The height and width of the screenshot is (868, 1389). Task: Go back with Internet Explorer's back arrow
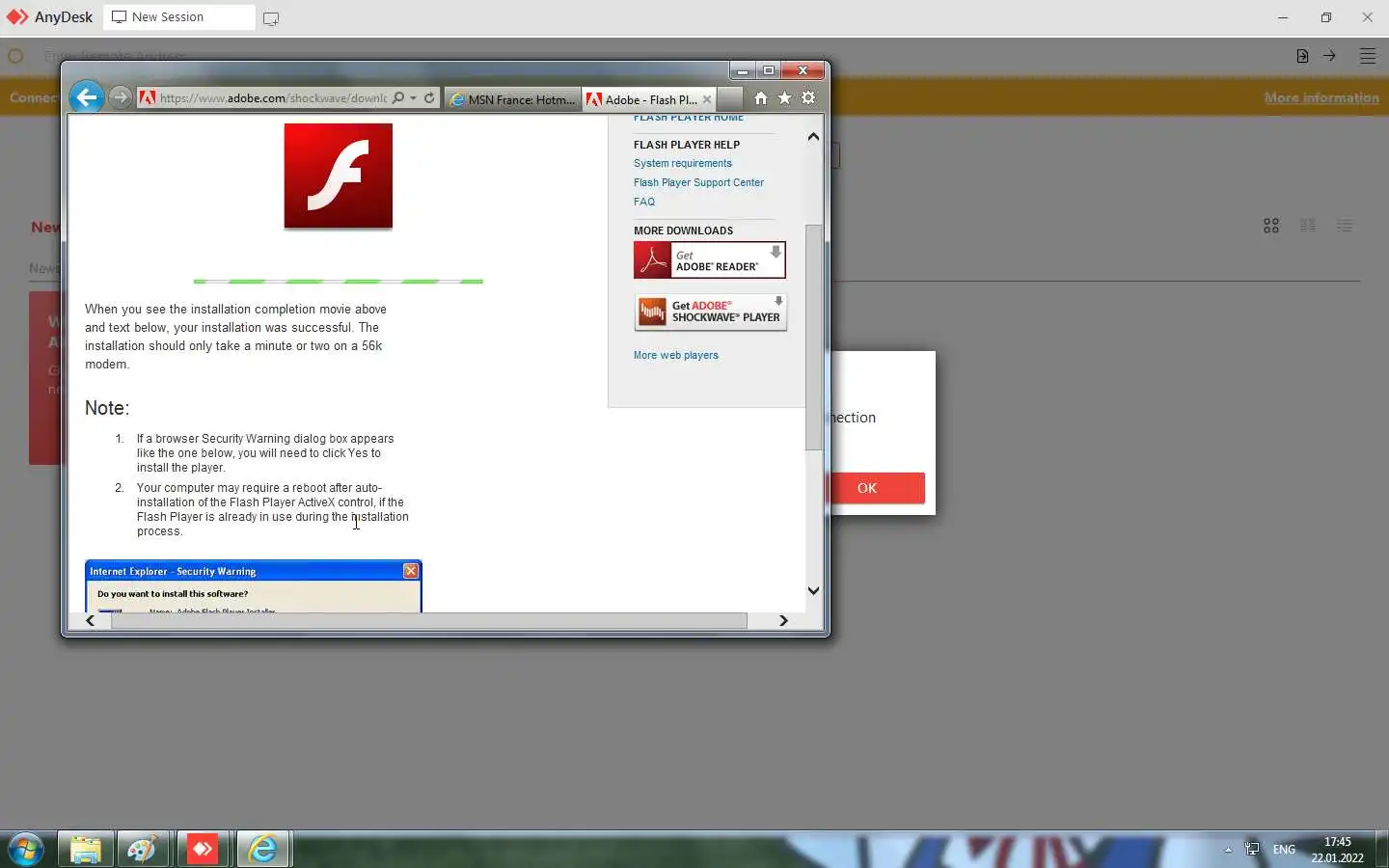point(87,97)
